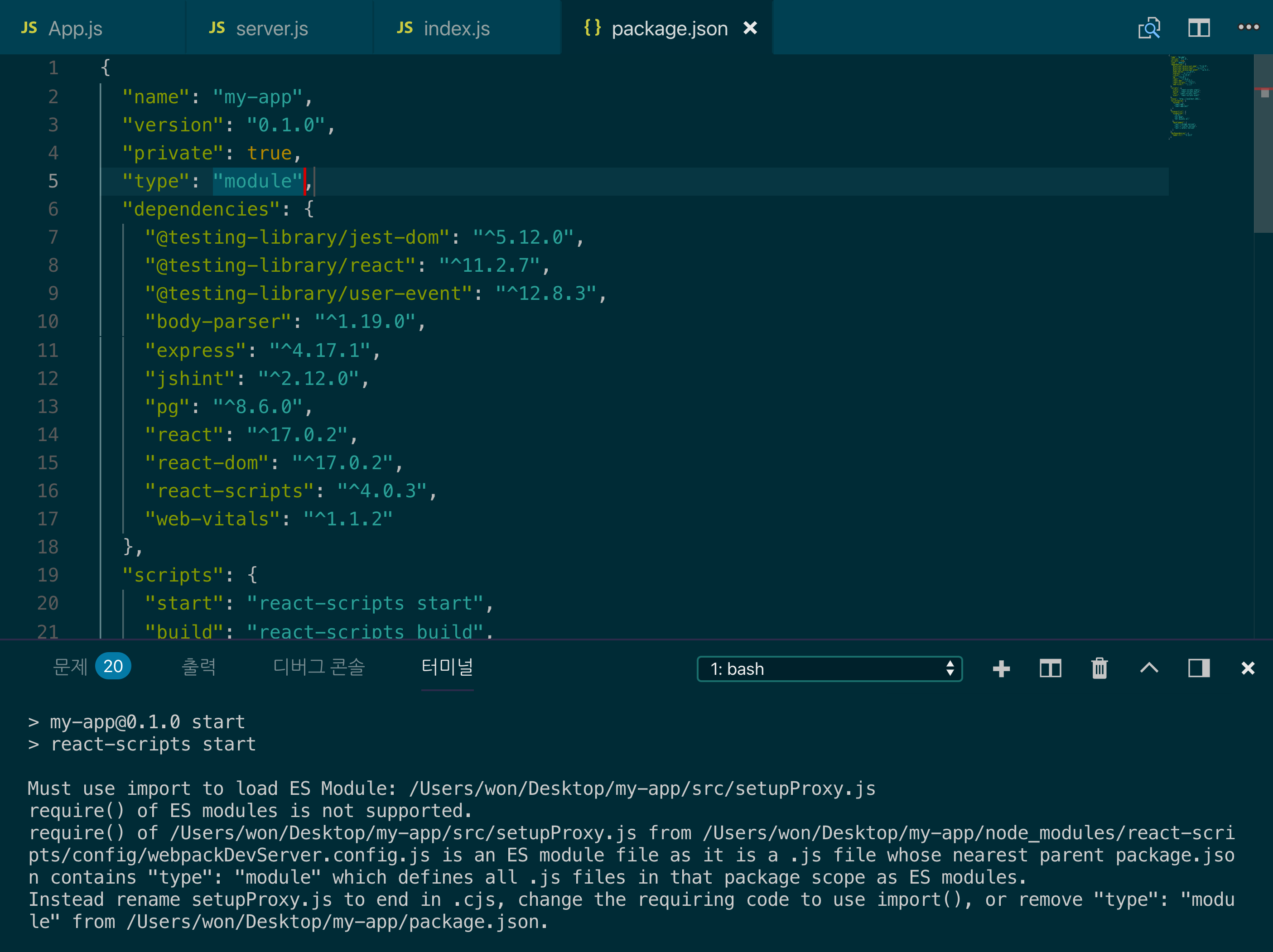Select the 터미널 terminal tab
This screenshot has width=1273, height=952.
point(447,667)
